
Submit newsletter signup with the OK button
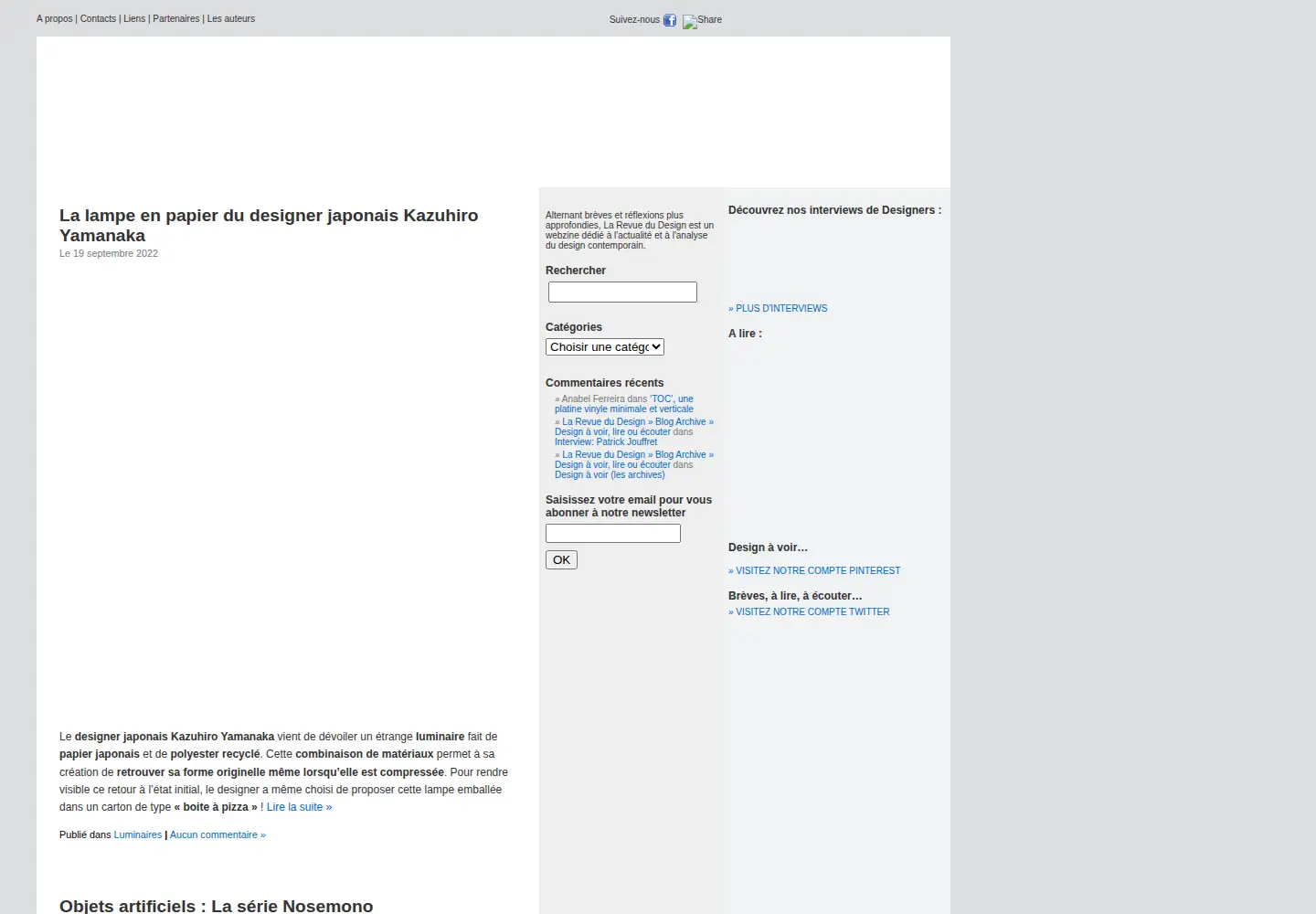coord(561,560)
